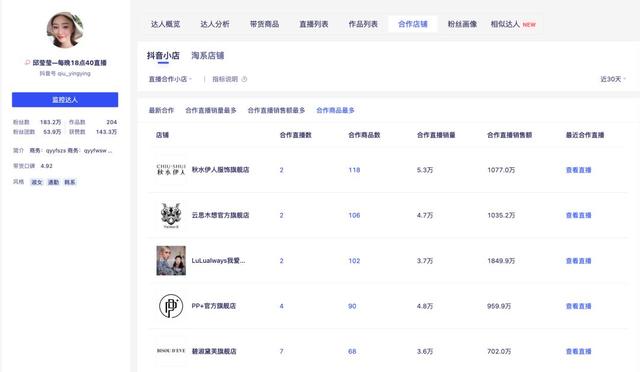Click live count 2 in 秋水伊人 row
Viewport: 640px width, 372px height.
(x=282, y=170)
